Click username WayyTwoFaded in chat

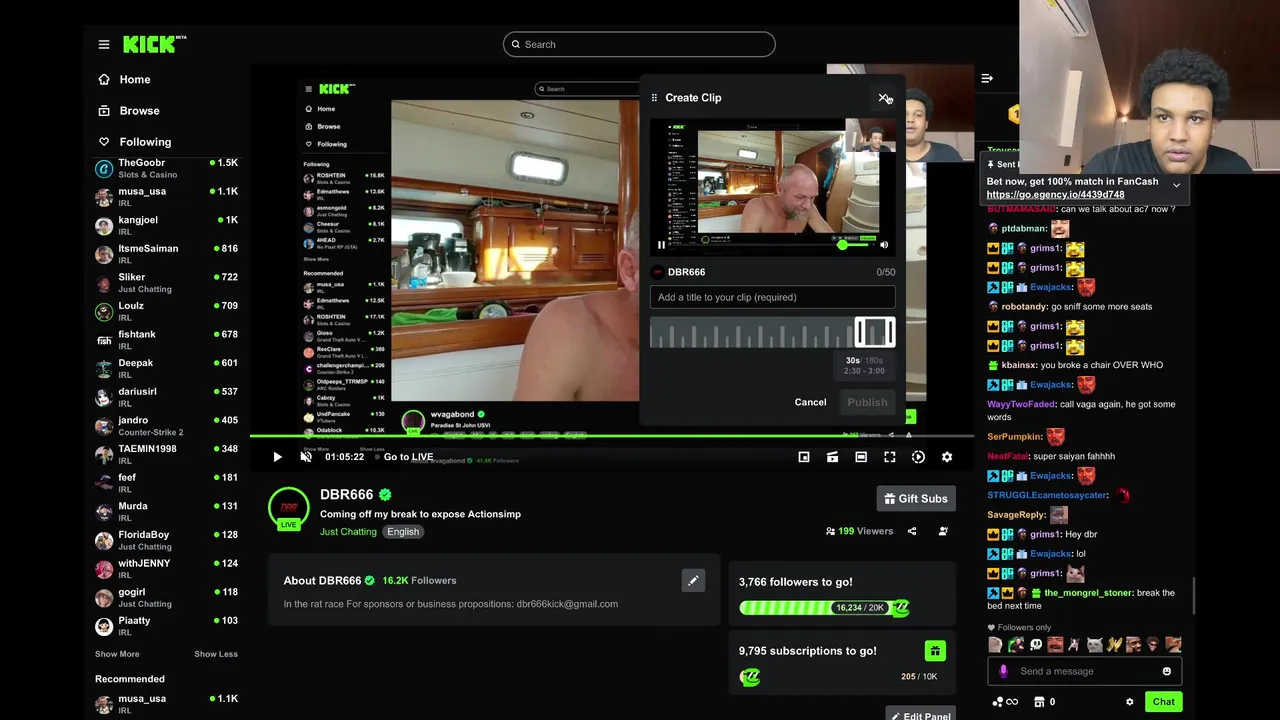1021,404
